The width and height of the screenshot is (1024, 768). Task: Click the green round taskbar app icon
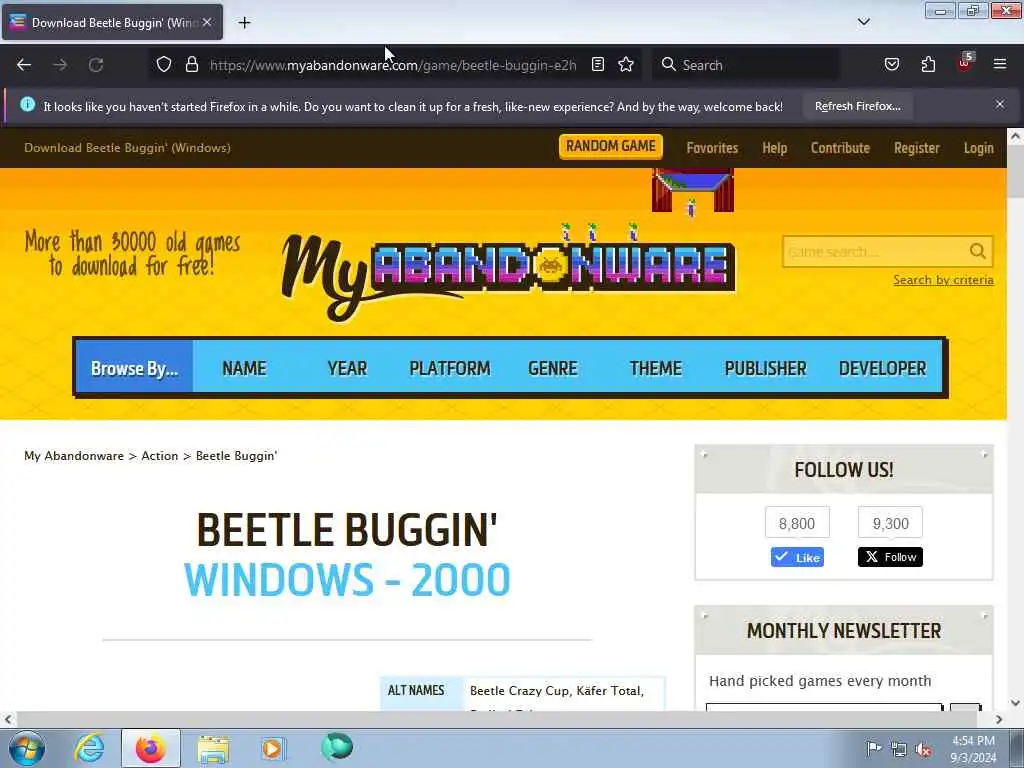coord(337,746)
